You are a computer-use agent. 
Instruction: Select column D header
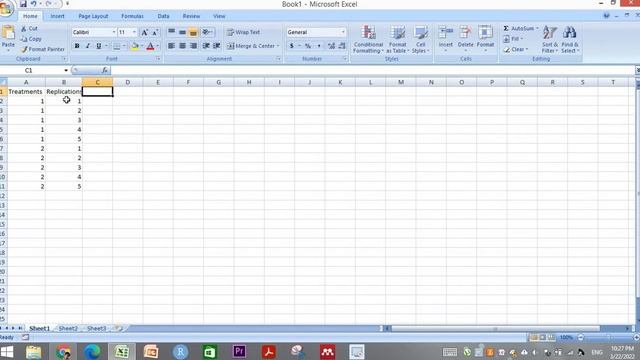[128, 82]
